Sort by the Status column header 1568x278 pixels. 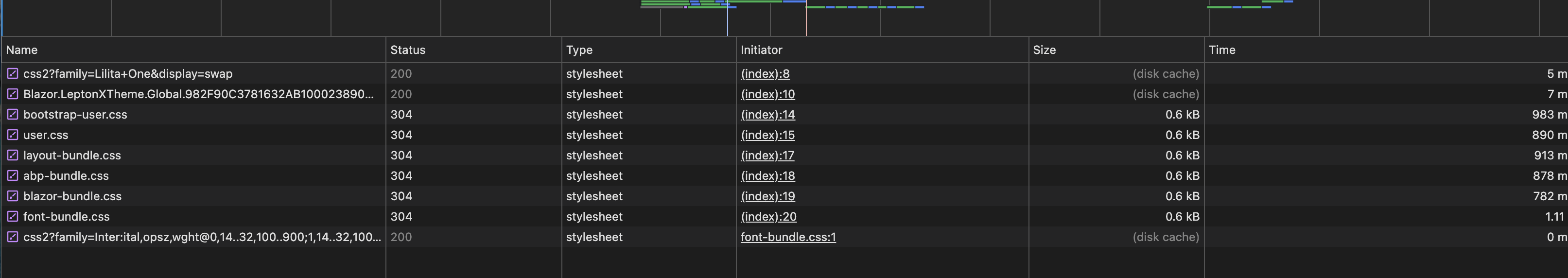tap(408, 50)
